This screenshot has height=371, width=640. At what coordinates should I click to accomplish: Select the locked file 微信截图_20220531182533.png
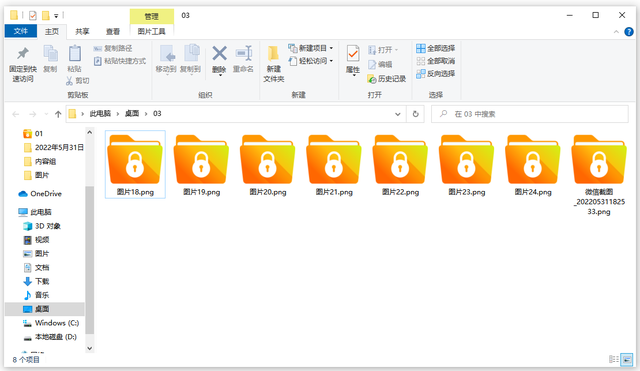pyautogui.click(x=599, y=175)
